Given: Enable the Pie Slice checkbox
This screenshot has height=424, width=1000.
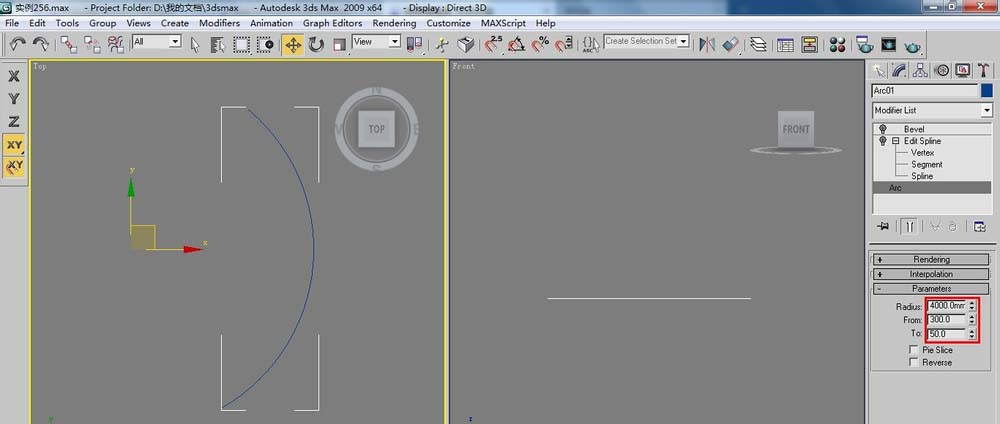Looking at the screenshot, I should [913, 351].
